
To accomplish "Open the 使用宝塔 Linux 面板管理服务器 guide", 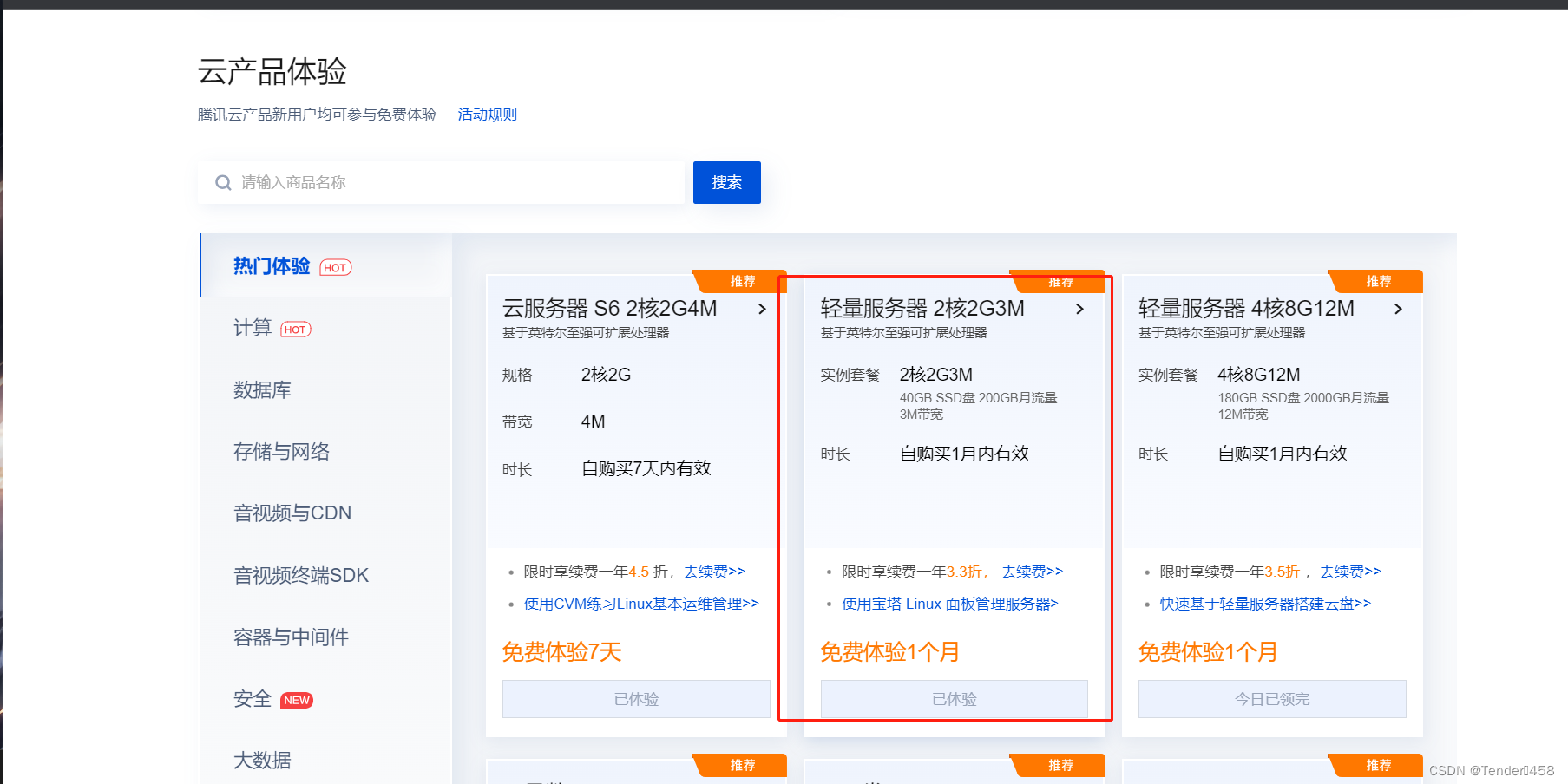I will click(949, 604).
